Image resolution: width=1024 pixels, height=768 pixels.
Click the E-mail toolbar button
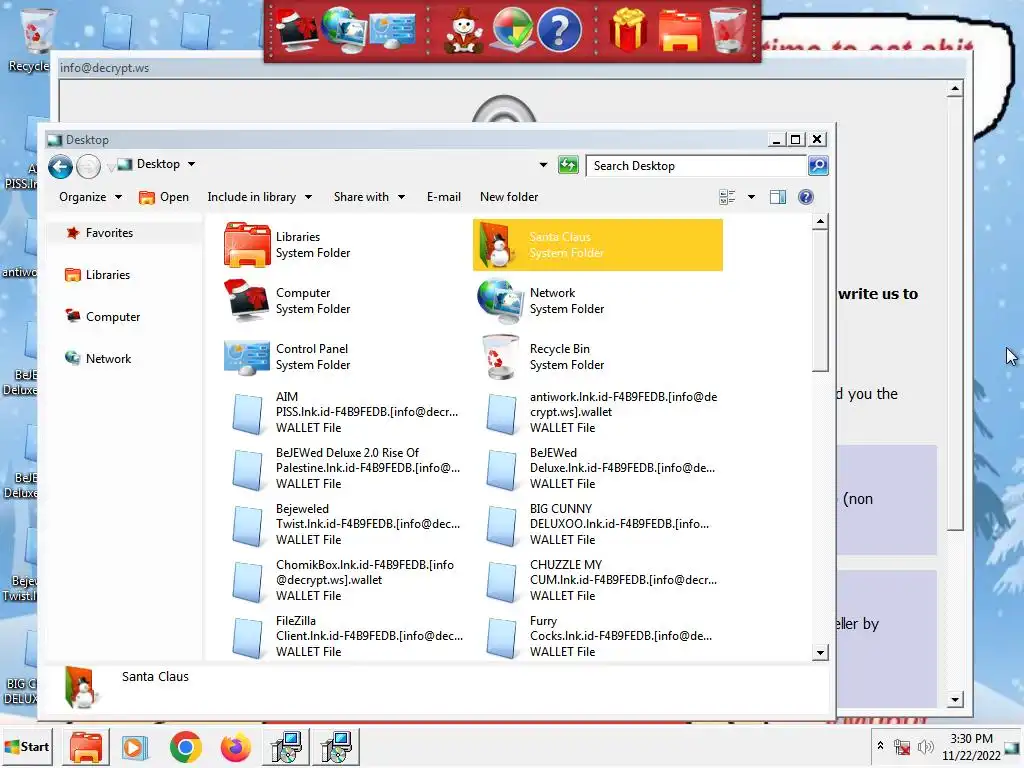click(443, 197)
